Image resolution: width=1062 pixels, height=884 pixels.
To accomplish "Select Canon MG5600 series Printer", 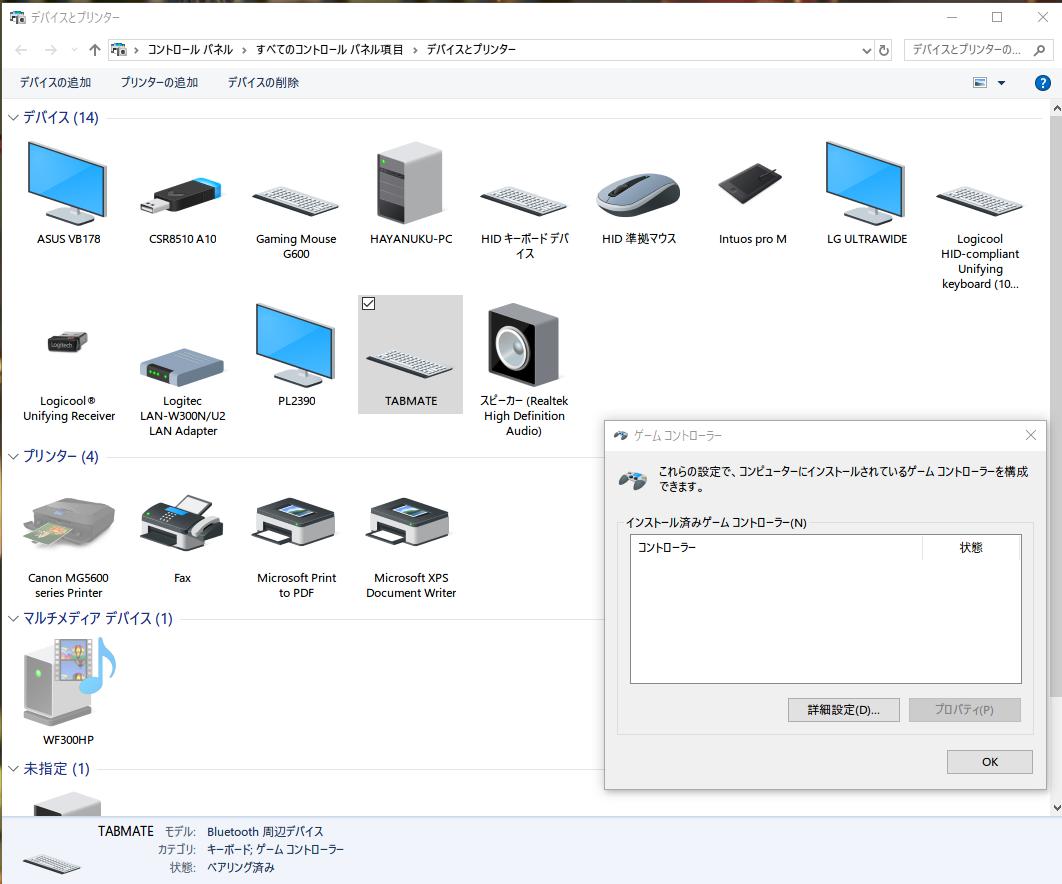I will pos(68,522).
